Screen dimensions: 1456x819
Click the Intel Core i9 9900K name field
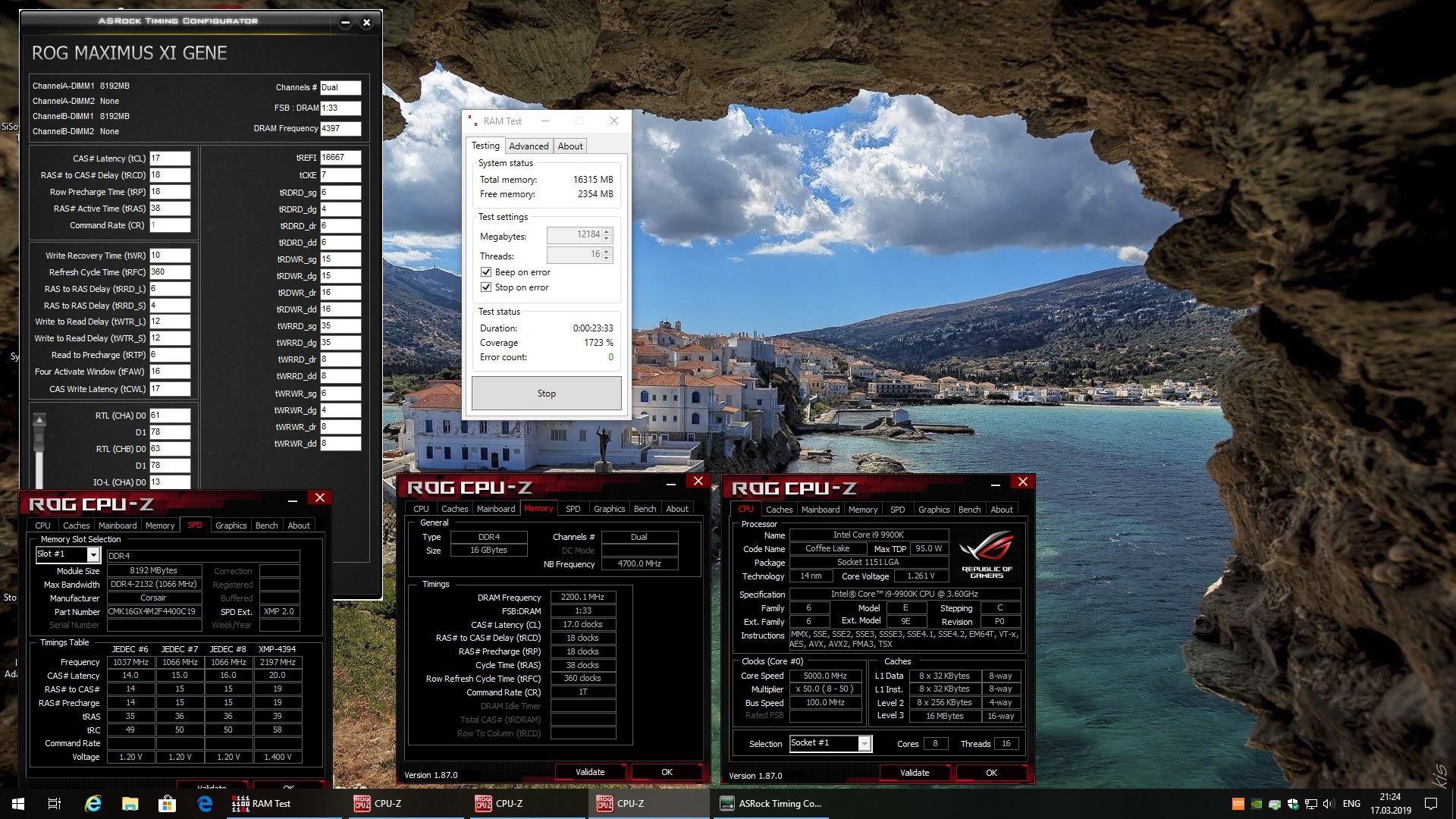click(x=869, y=535)
